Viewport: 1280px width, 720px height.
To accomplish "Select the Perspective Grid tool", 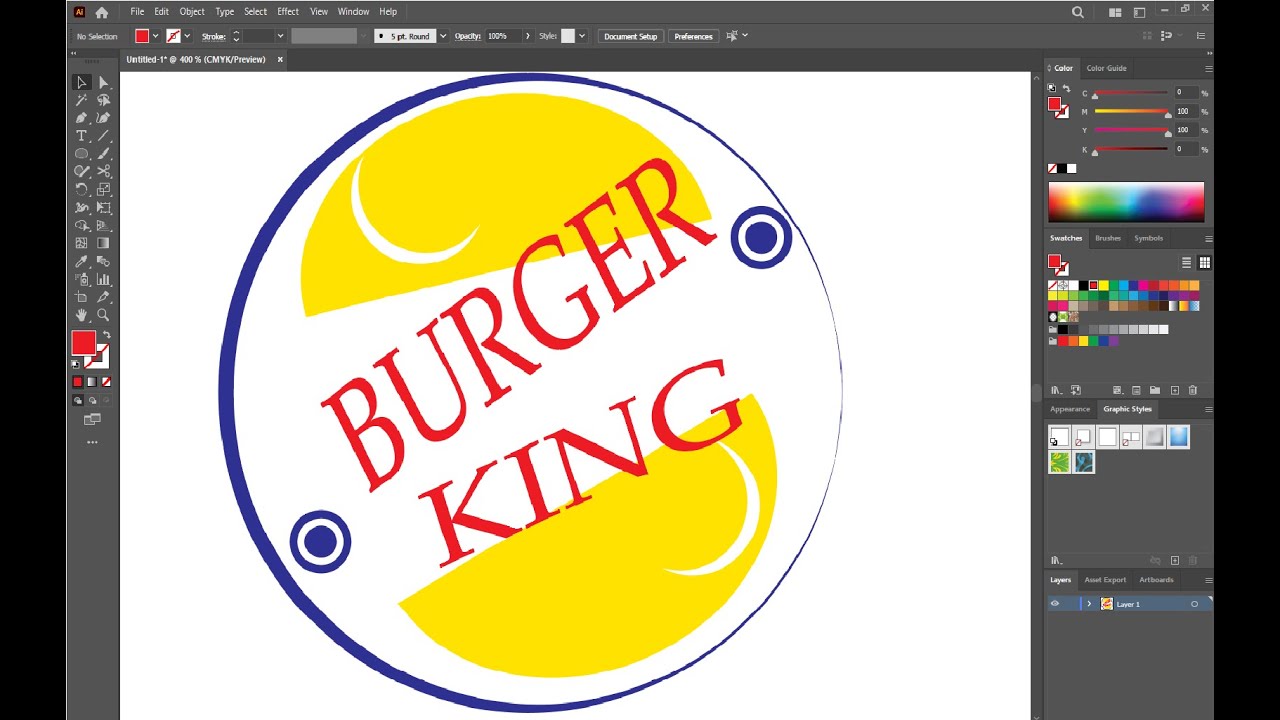I will coord(103,226).
